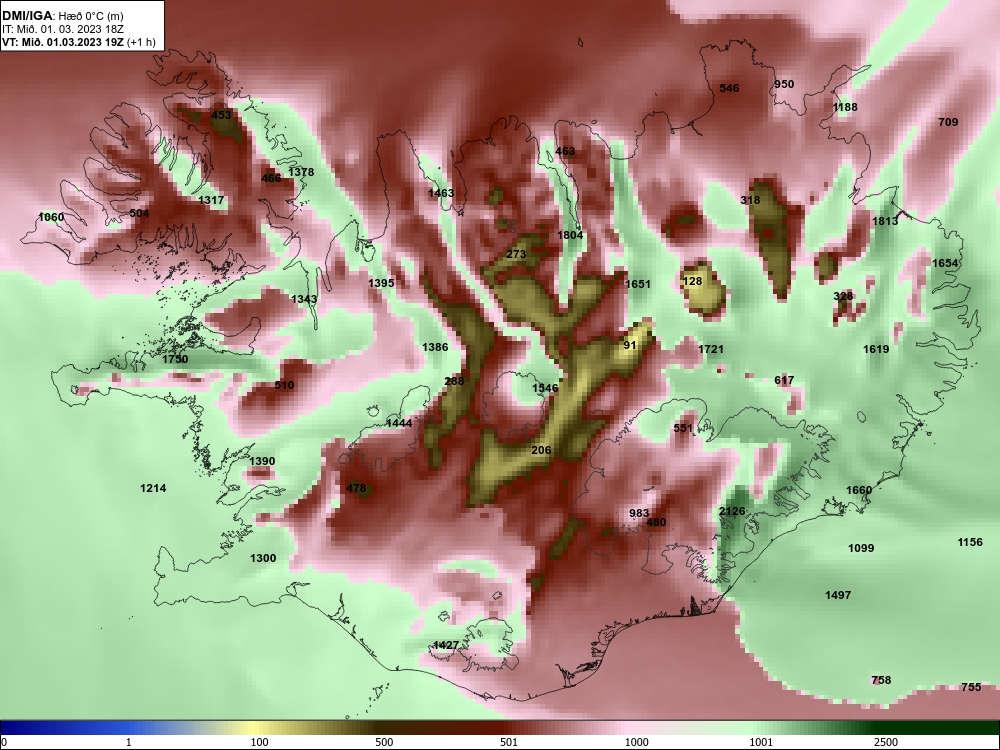This screenshot has width=1000, height=750.
Task: Select the 1427 height label
Action: tap(446, 645)
